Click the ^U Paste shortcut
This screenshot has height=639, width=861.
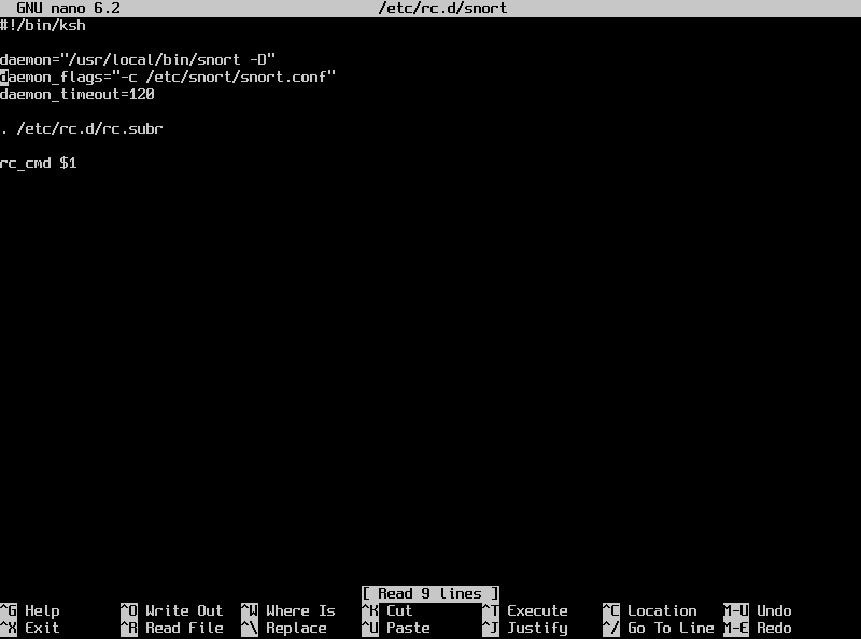tap(396, 628)
